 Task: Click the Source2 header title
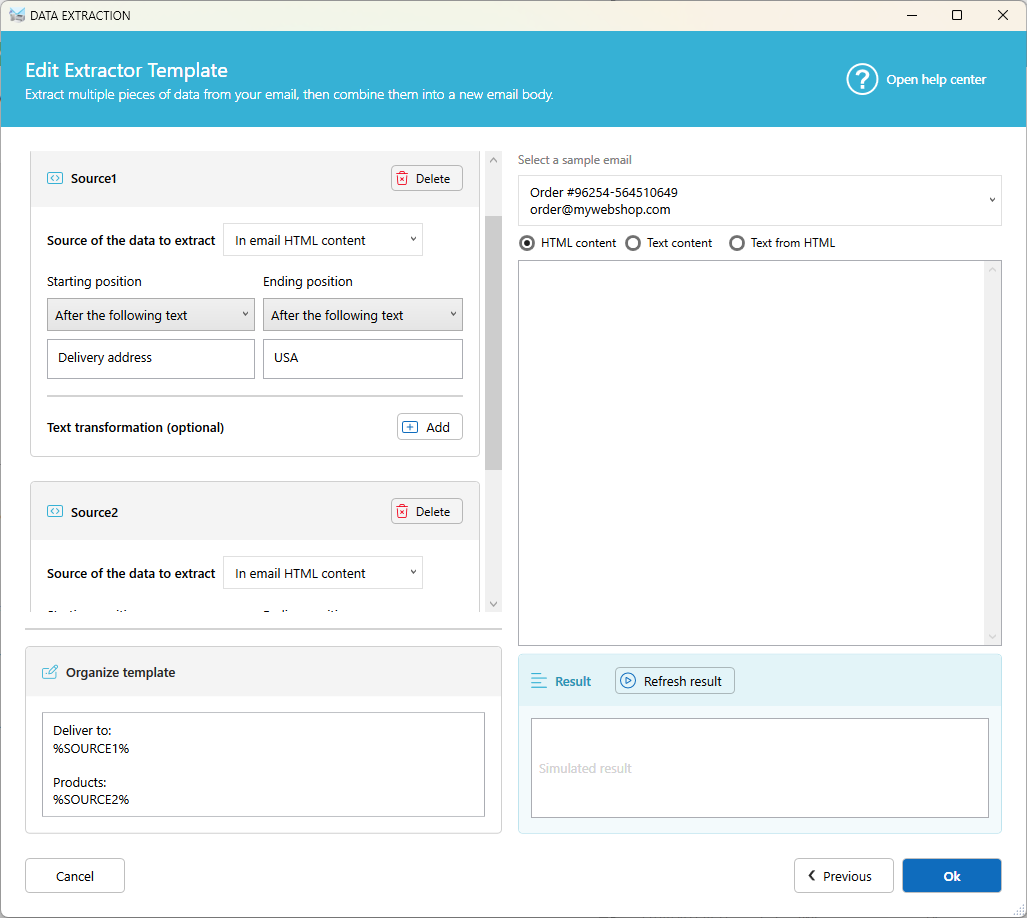(x=94, y=512)
